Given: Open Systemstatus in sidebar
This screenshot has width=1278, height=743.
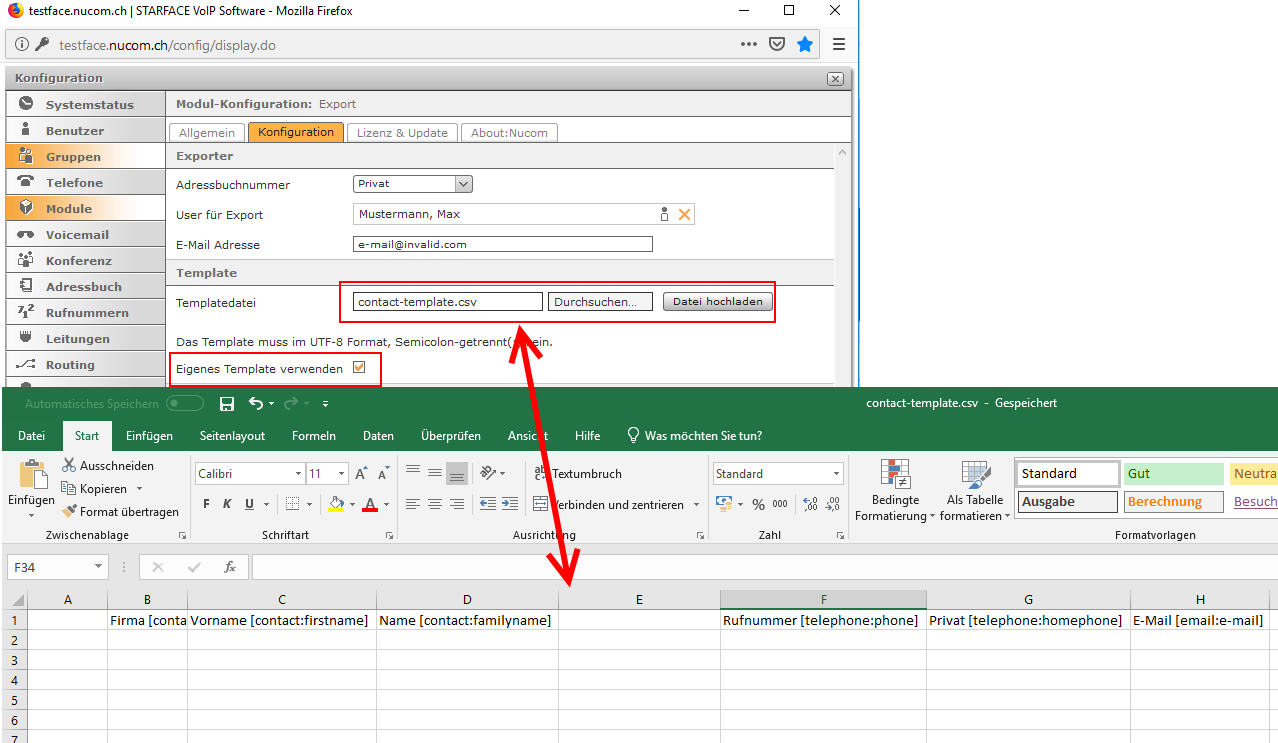Looking at the screenshot, I should 85,104.
